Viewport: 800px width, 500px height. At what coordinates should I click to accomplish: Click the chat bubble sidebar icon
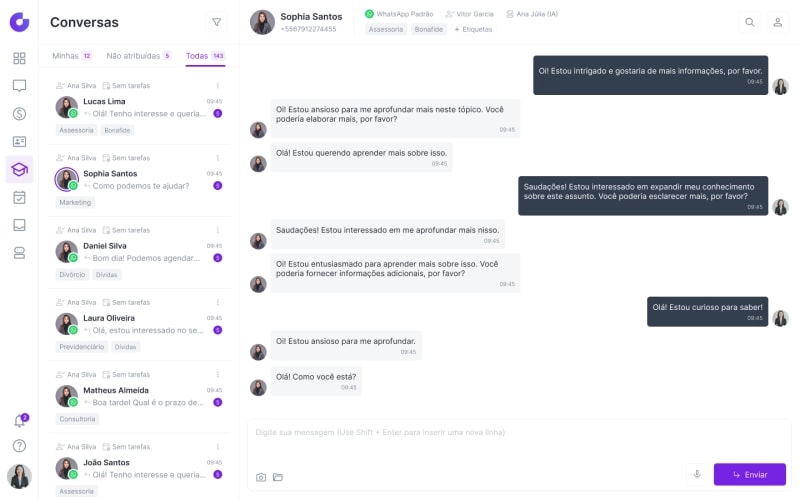(19, 86)
